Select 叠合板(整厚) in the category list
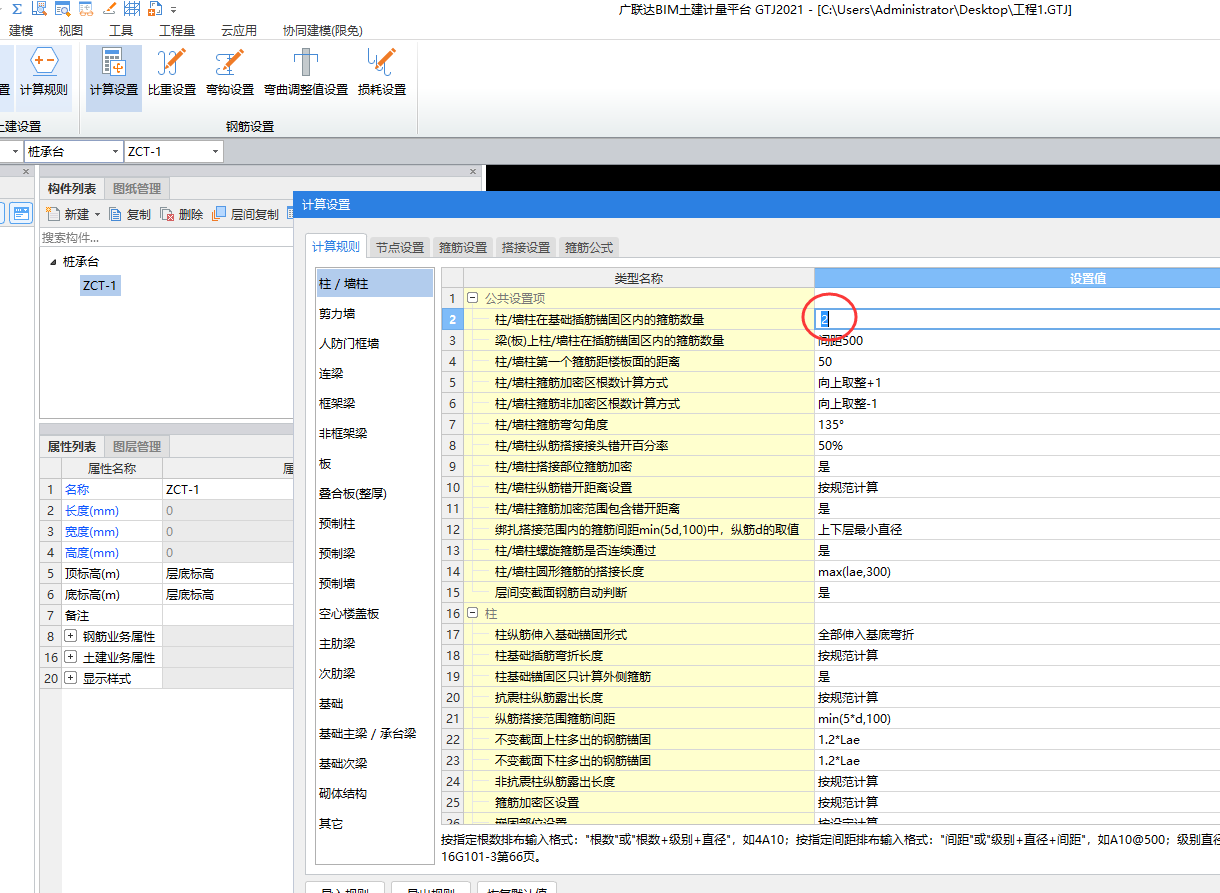Screen dimensions: 1220x893 (x=375, y=493)
